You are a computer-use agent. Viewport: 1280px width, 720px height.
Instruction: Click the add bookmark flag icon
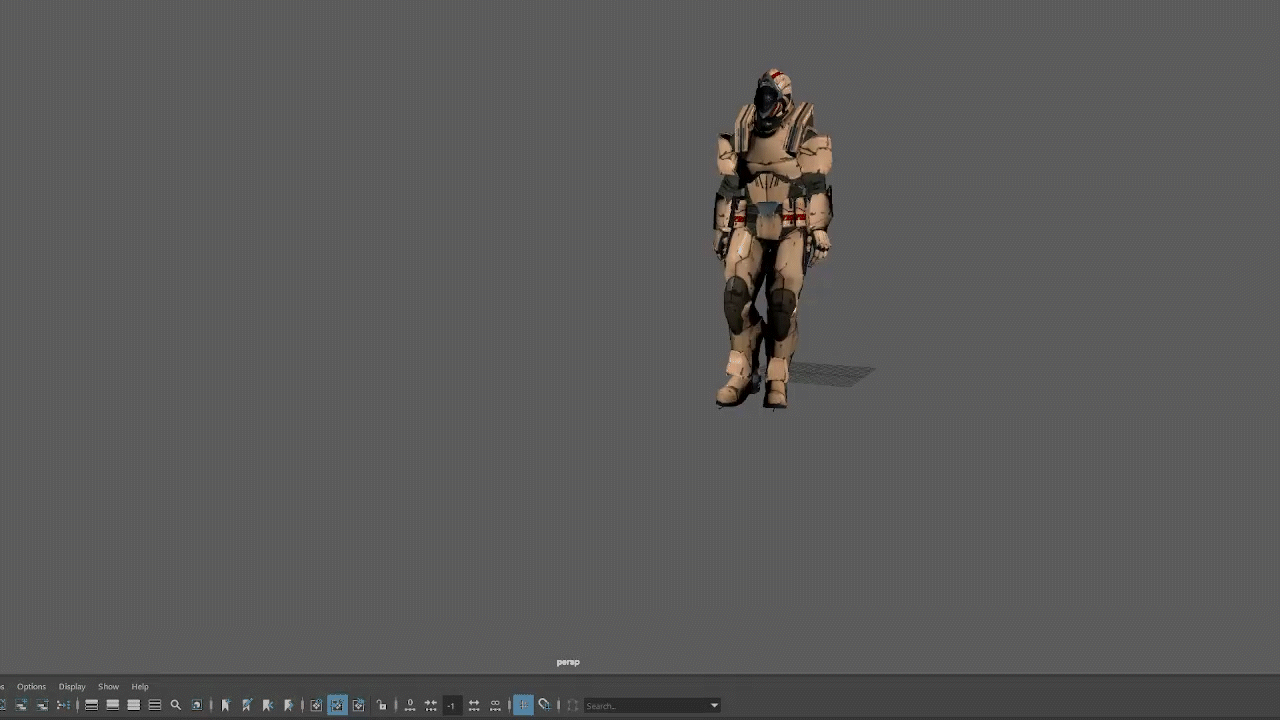click(226, 705)
